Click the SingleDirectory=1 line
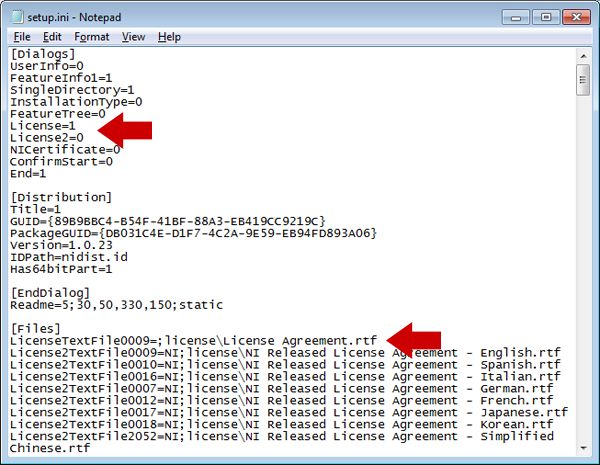Viewport: 600px width, 465px height. point(72,90)
